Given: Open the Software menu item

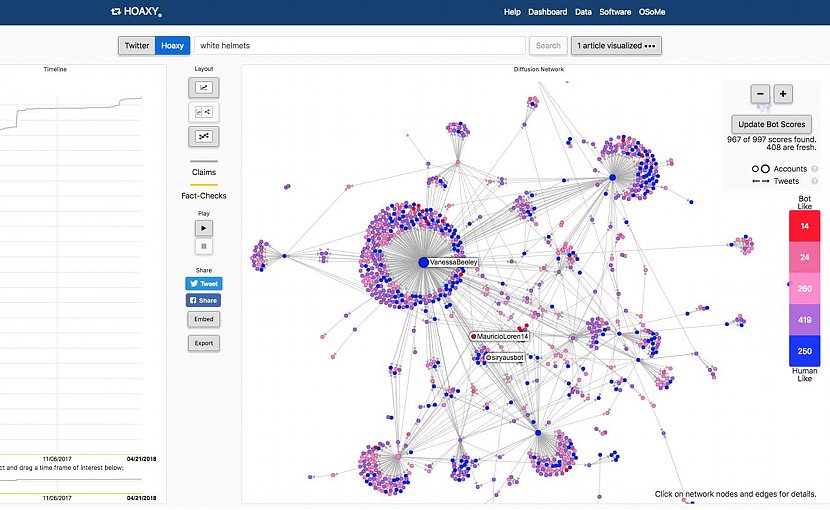Looking at the screenshot, I should click(615, 12).
